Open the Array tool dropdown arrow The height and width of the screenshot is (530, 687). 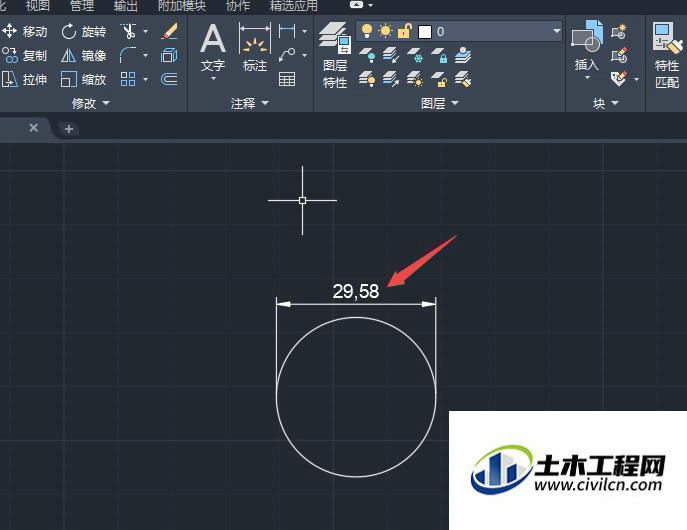click(x=145, y=80)
